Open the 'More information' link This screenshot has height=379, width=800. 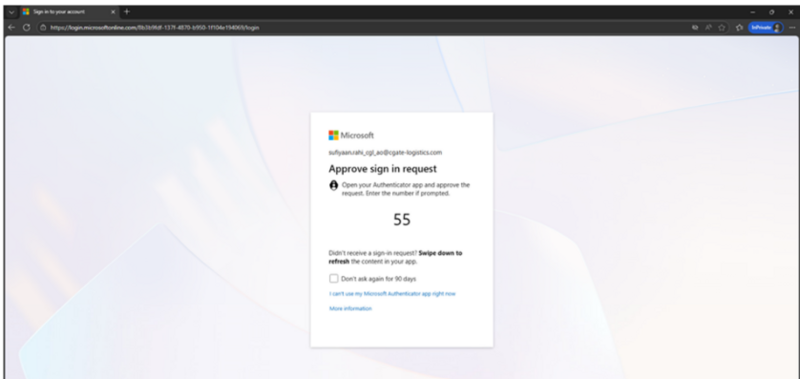pos(351,309)
